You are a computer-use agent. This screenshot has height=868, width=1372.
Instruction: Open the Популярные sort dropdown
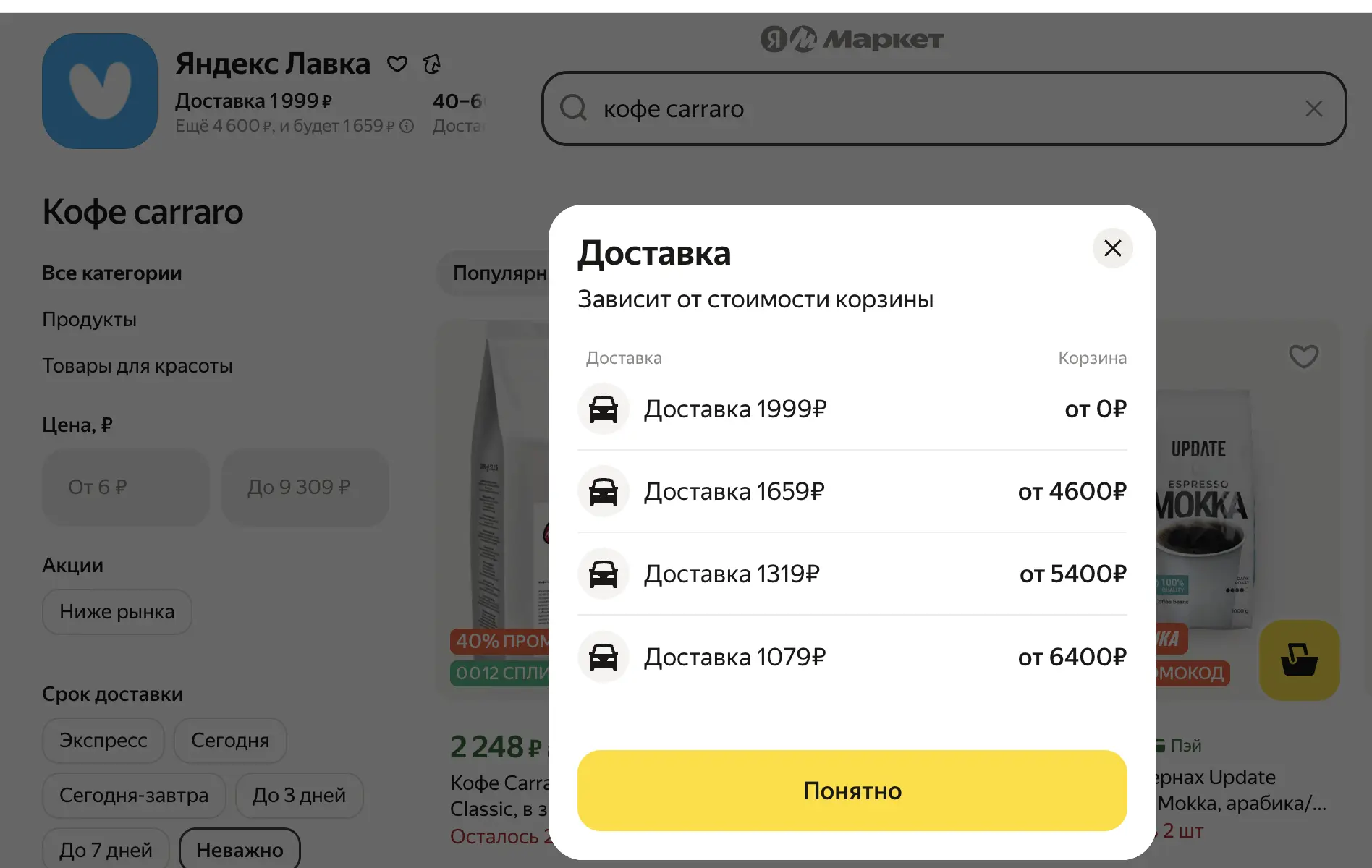[x=494, y=273]
